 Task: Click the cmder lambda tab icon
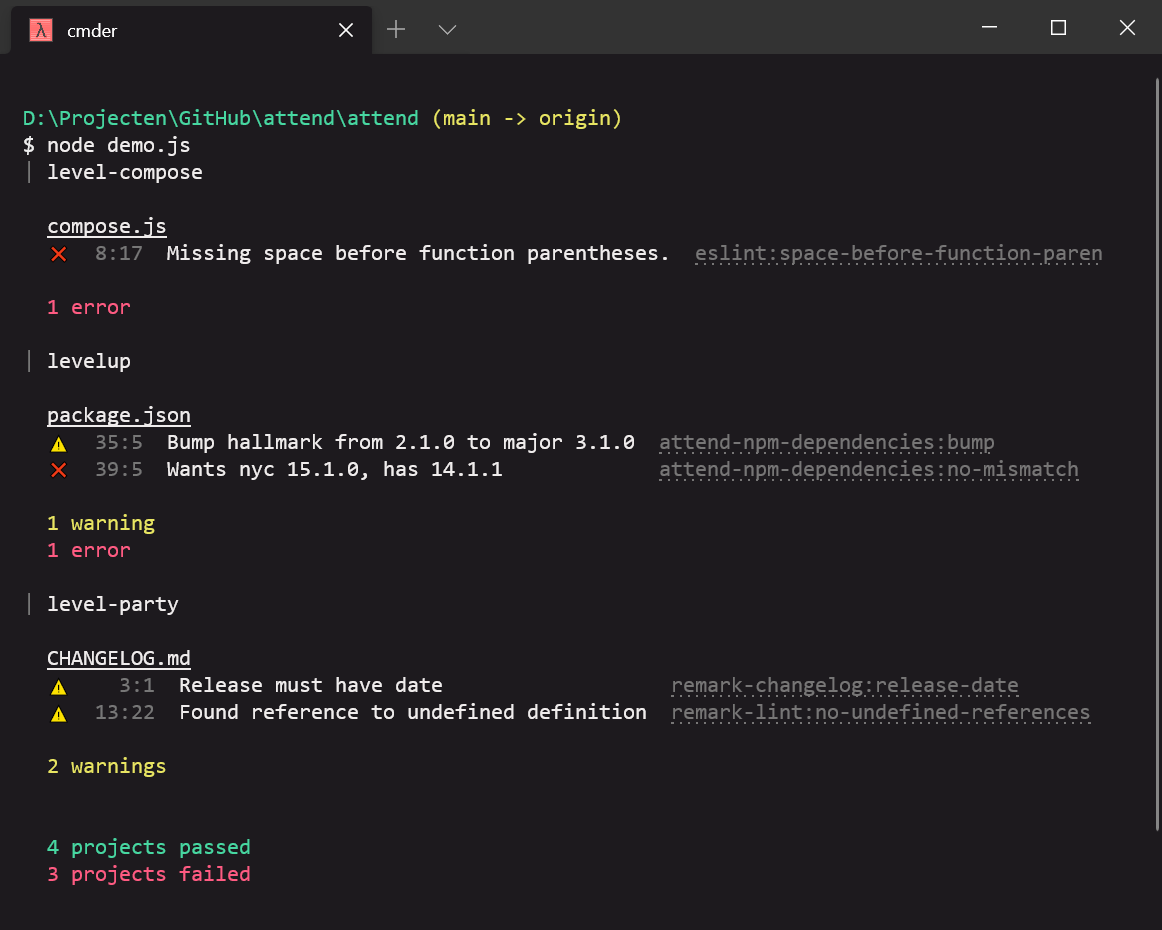tap(41, 30)
